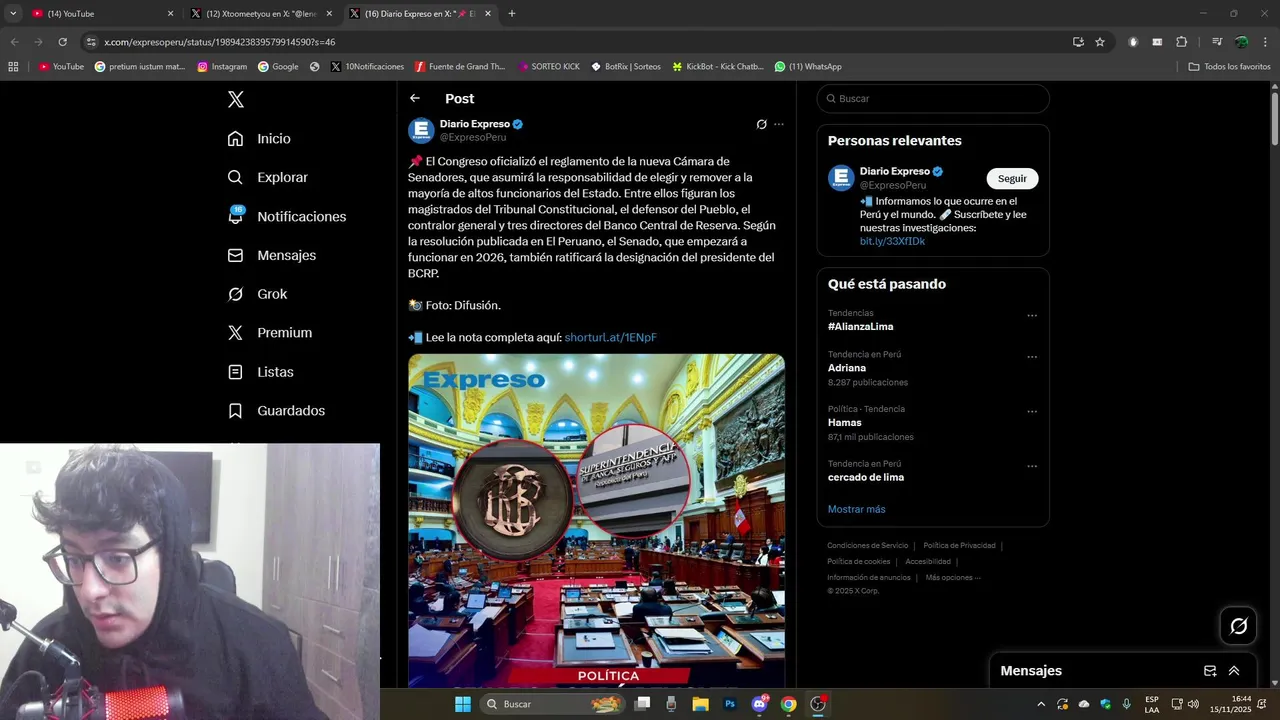Click Seguir for Diario Expreso
The height and width of the screenshot is (720, 1280).
point(1012,179)
